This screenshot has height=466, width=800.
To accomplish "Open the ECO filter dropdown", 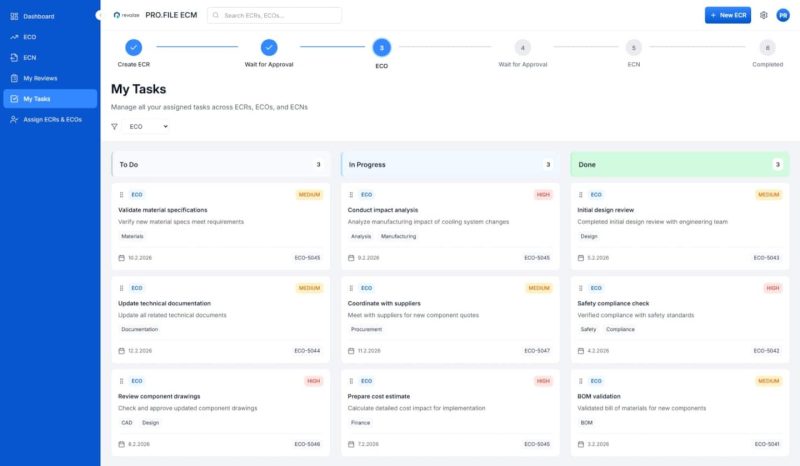I will (x=147, y=127).
